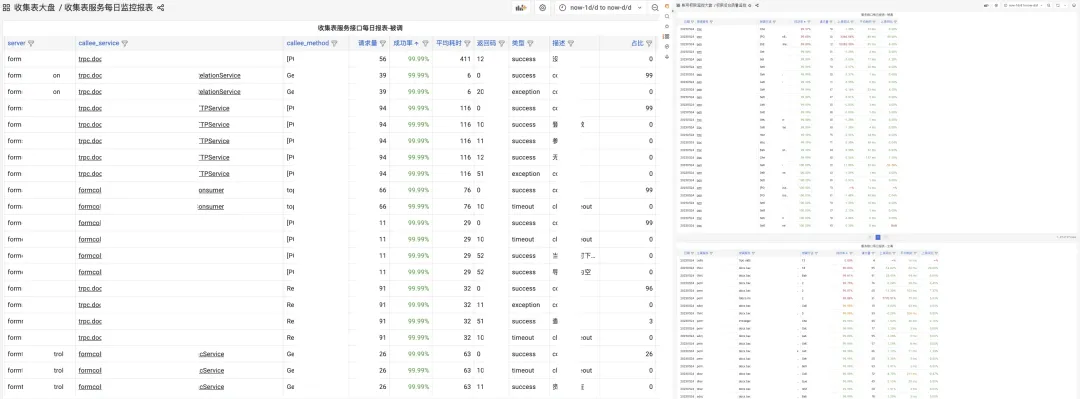Click add panel icon in right window toolbar
The image size is (1080, 399).
[986, 6]
